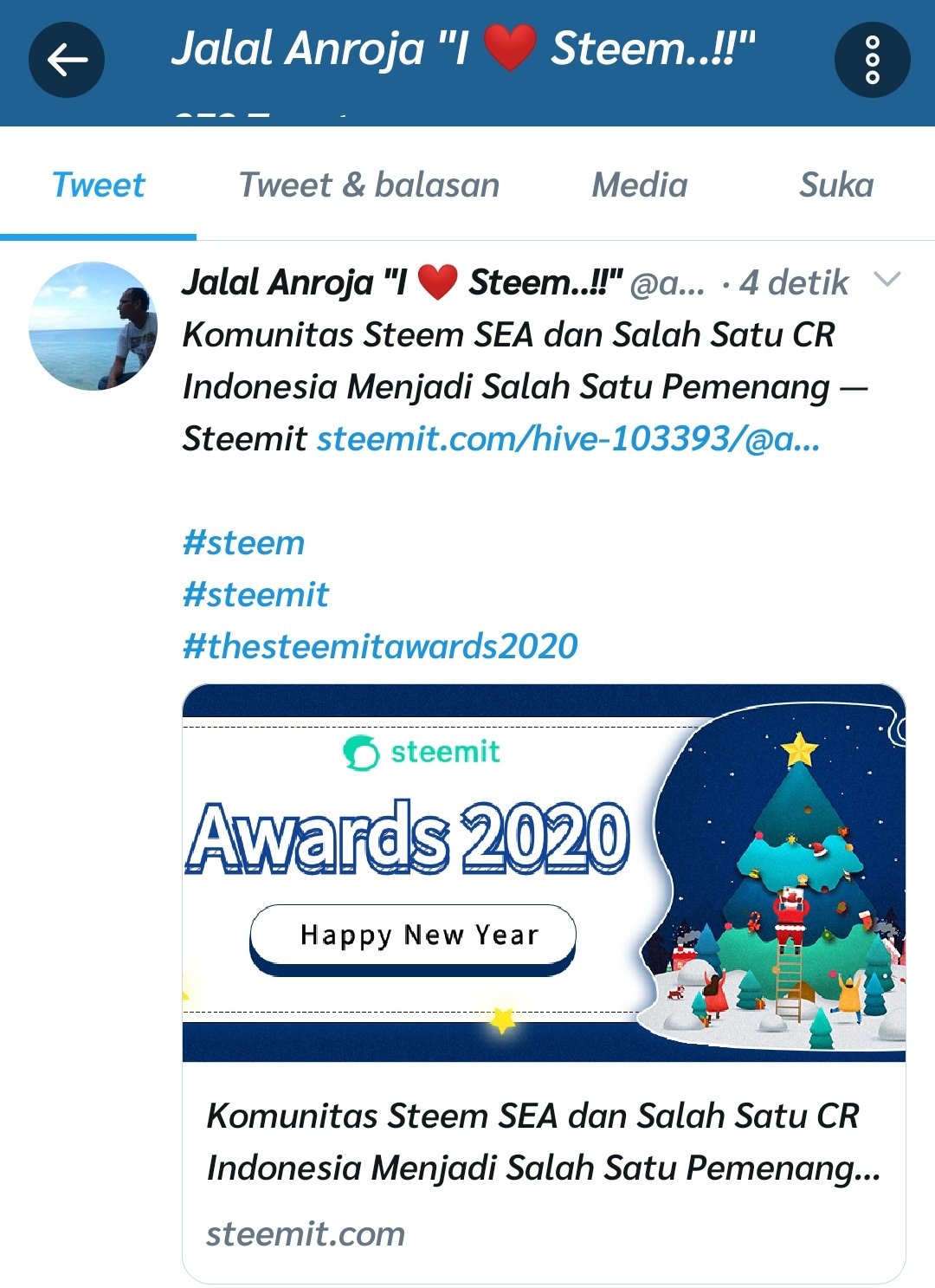Switch to the Tweet tab
The image size is (935, 1288).
point(98,184)
